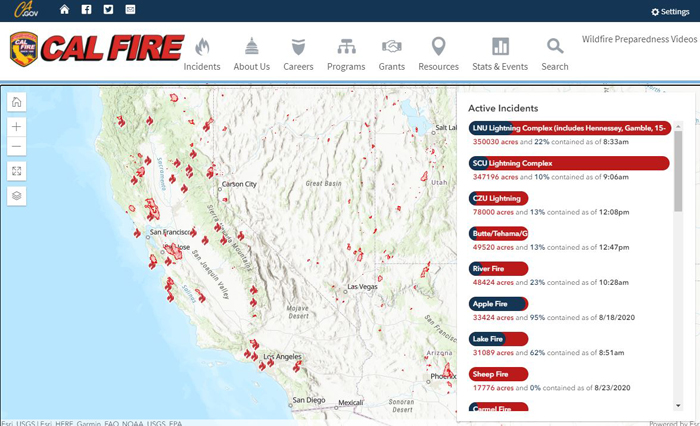The width and height of the screenshot is (700, 426).
Task: Click the Careers badge icon
Action: [x=298, y=46]
